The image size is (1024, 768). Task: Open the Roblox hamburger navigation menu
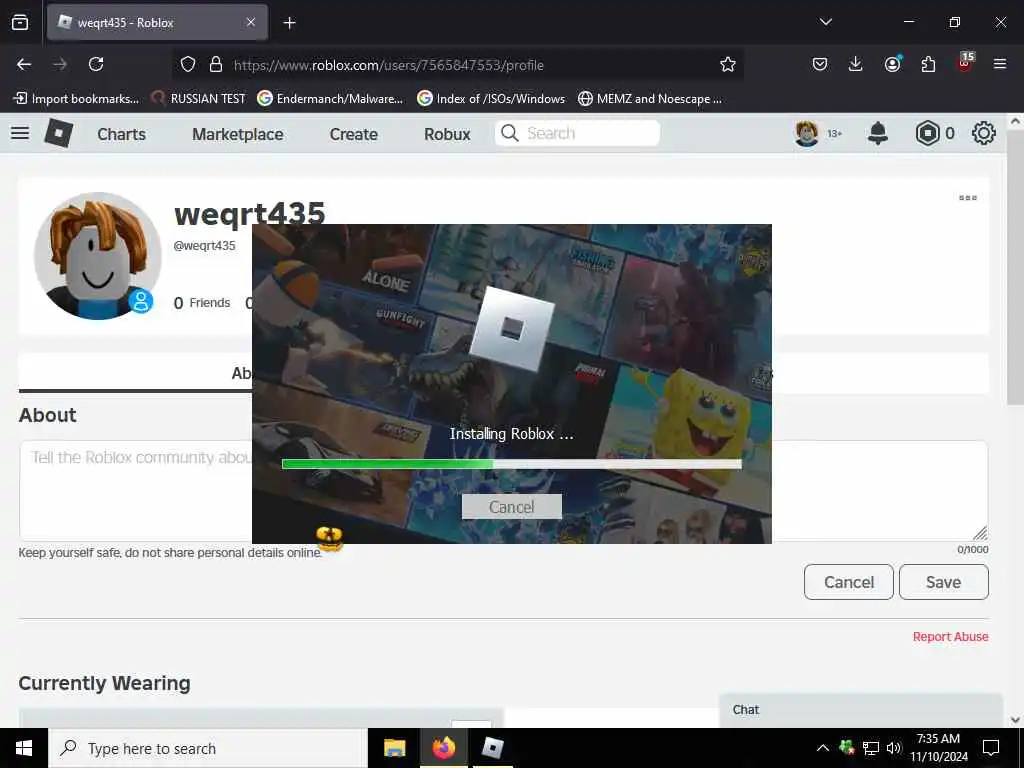click(20, 133)
